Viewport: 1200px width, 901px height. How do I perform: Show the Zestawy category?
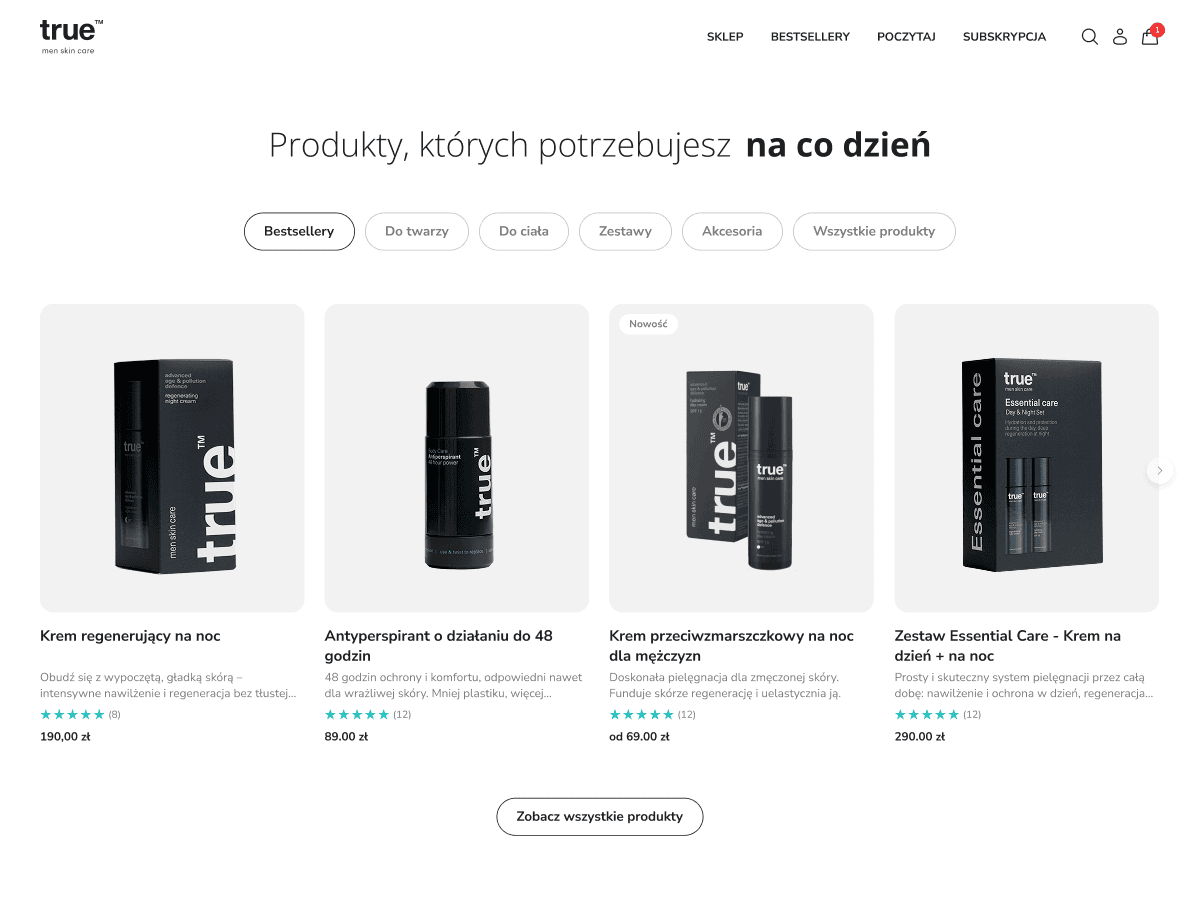(625, 231)
